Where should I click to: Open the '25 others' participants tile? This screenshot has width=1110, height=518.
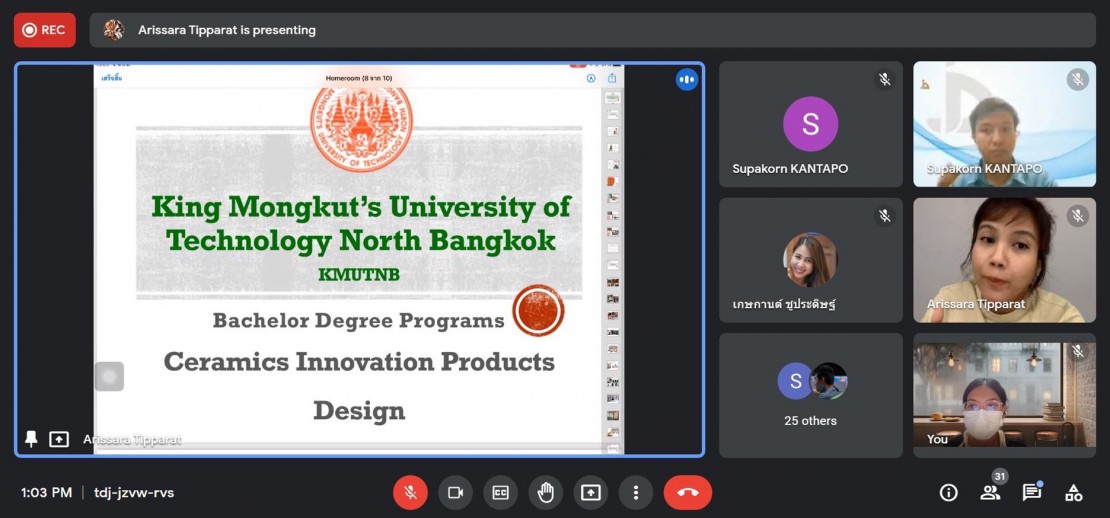[x=811, y=396]
